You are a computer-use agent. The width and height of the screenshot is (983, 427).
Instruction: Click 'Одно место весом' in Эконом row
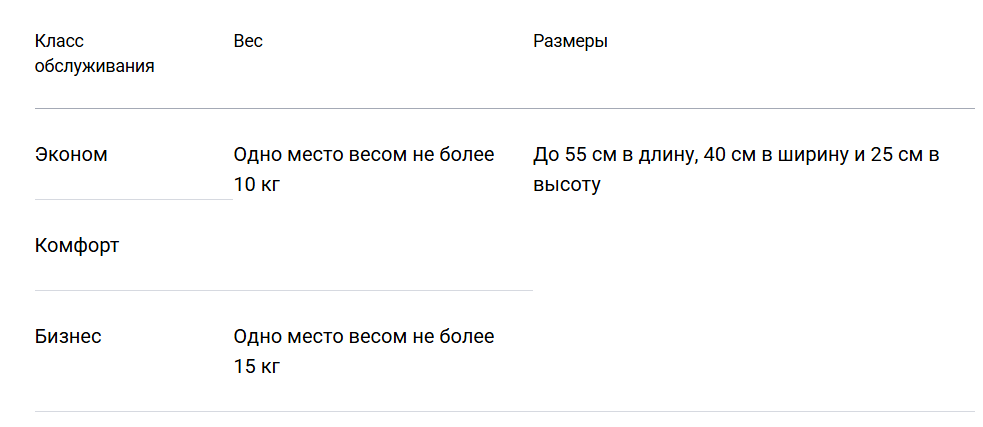click(x=320, y=155)
